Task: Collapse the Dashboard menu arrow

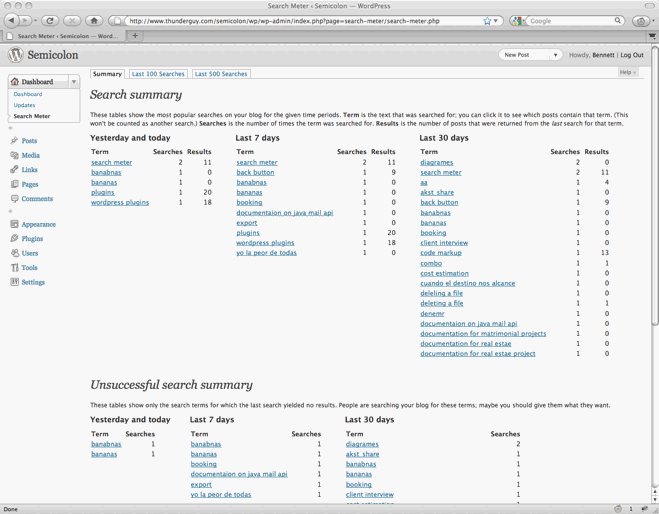Action: (74, 82)
